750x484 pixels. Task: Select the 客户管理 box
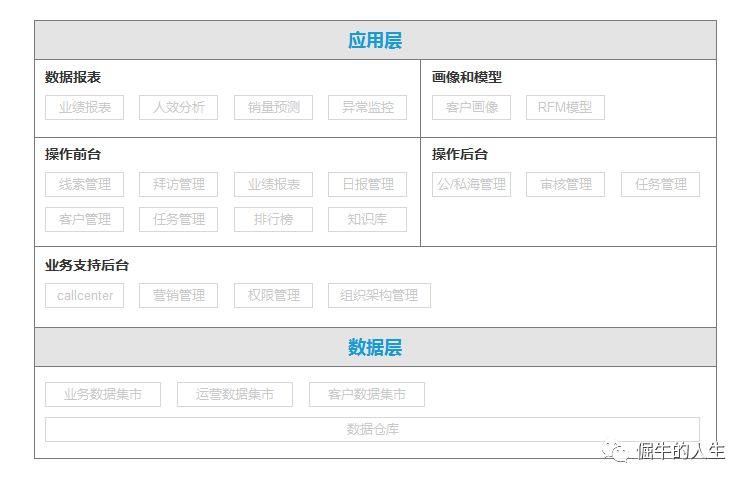tap(85, 220)
